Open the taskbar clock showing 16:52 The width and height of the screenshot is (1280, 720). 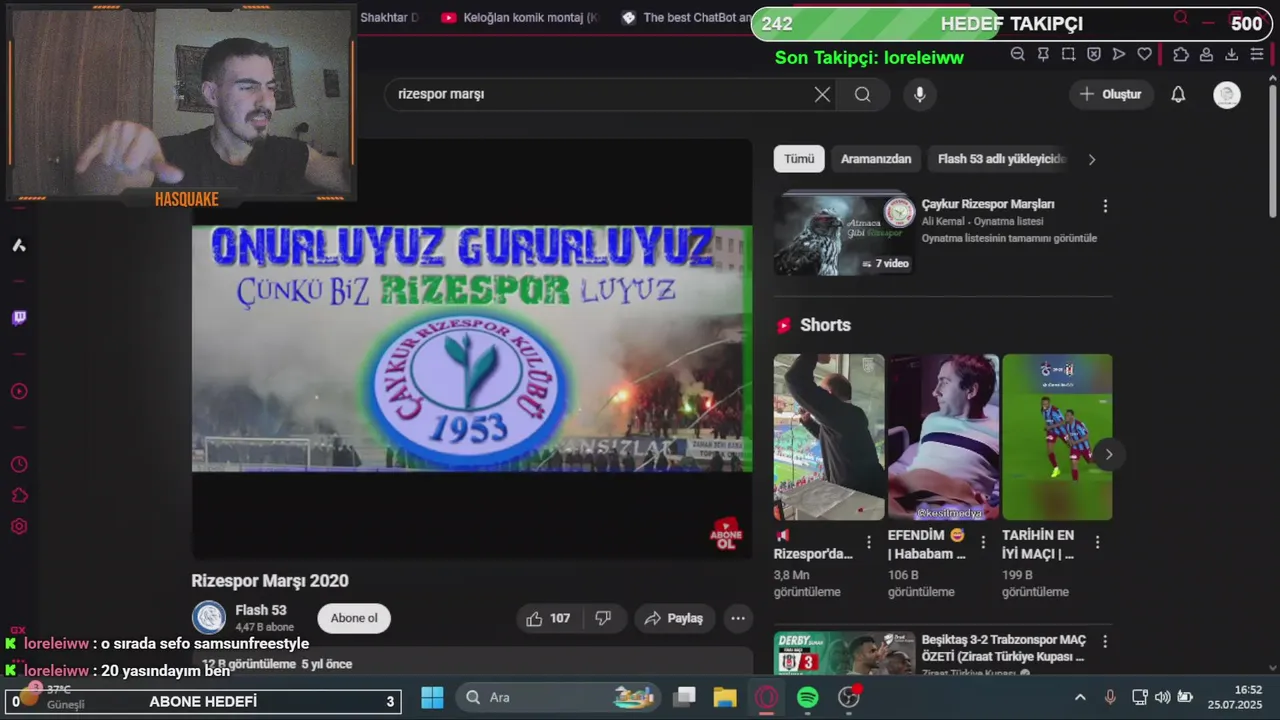click(x=1235, y=697)
